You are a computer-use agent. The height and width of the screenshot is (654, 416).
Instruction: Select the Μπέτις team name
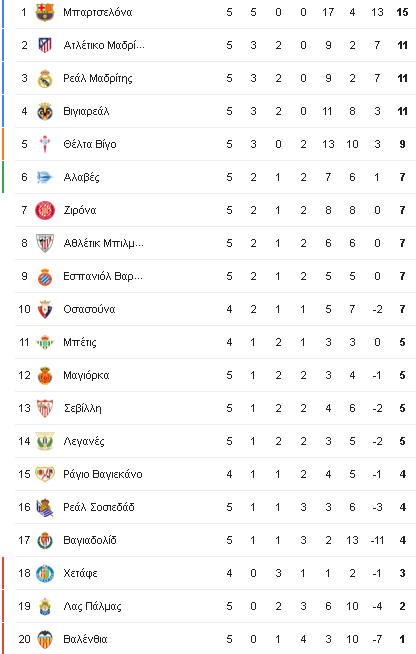[80, 342]
